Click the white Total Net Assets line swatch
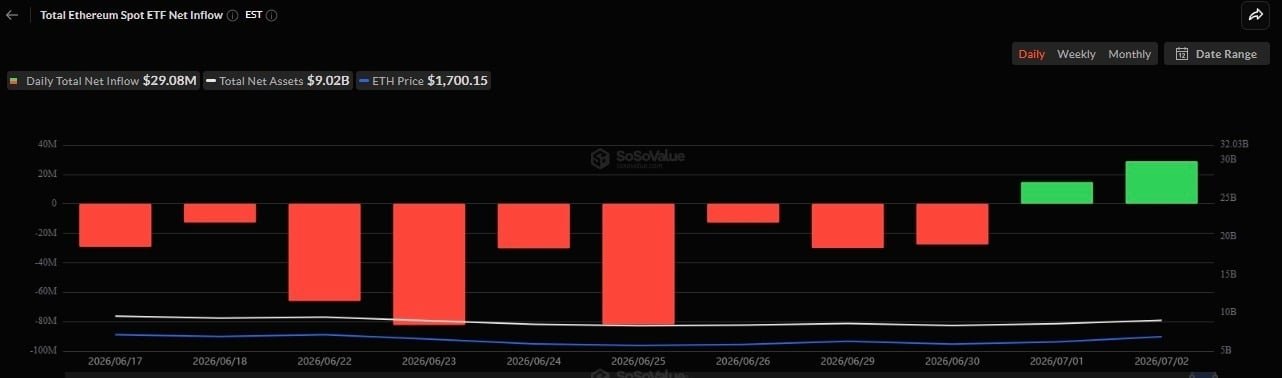 point(211,81)
